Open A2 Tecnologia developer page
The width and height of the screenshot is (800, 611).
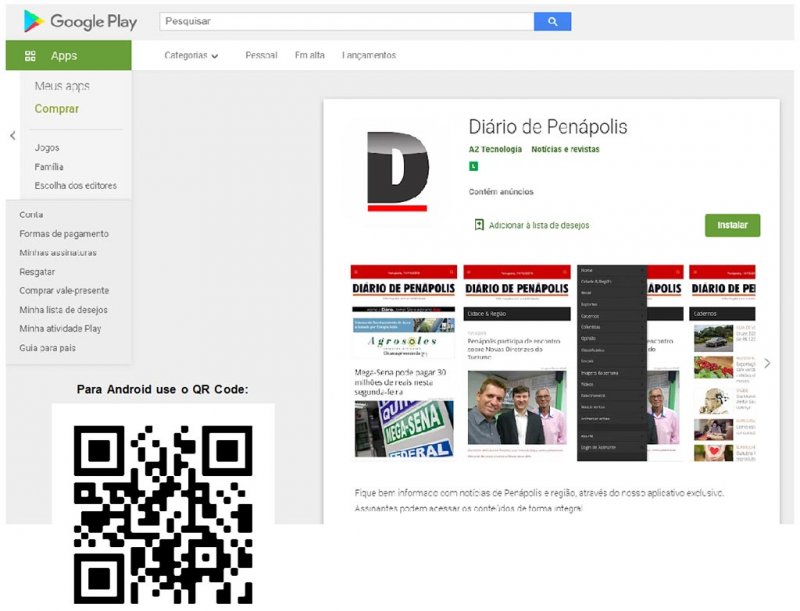point(495,149)
